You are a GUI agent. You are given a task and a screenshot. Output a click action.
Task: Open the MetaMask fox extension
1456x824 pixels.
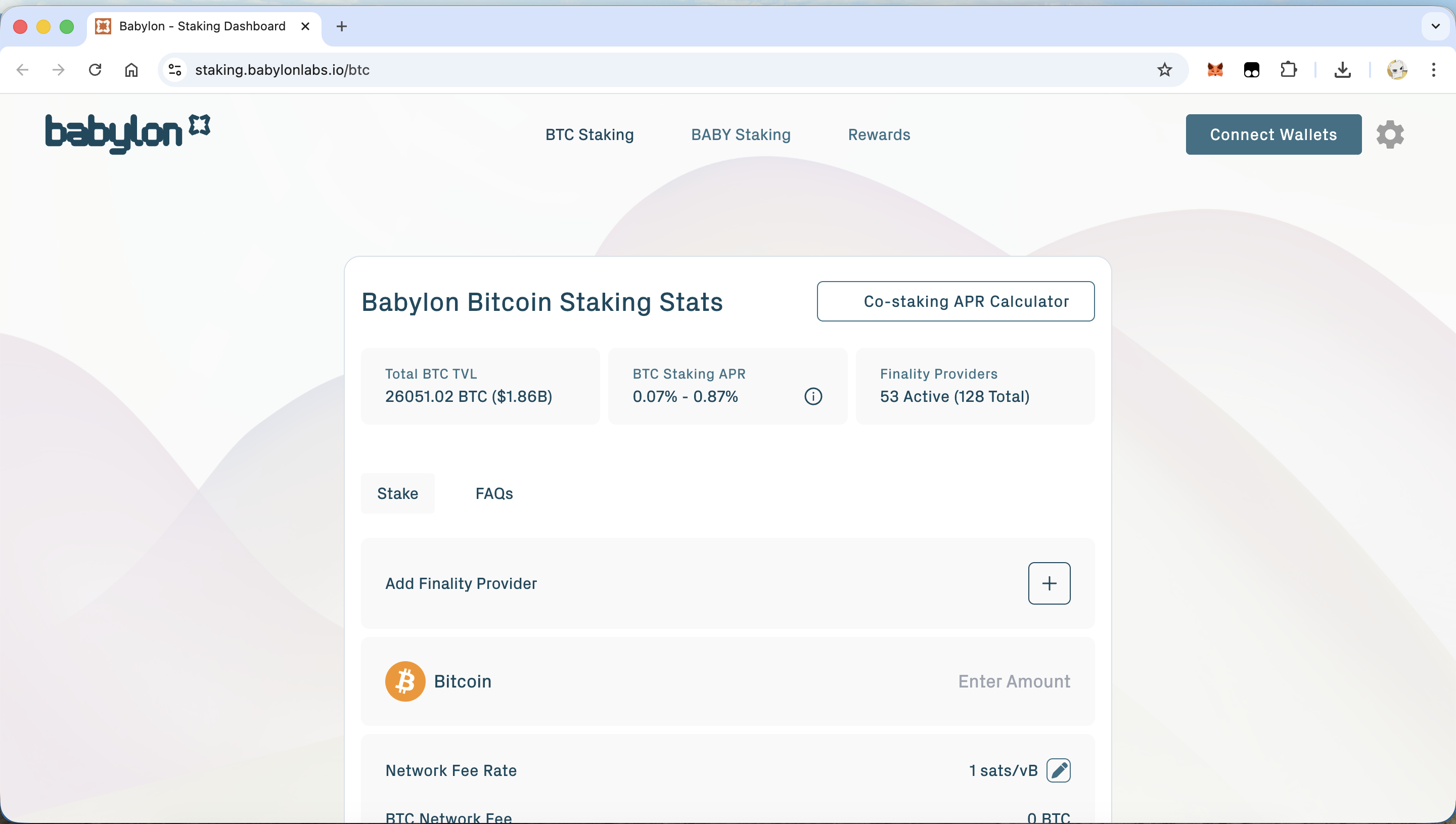tap(1215, 70)
